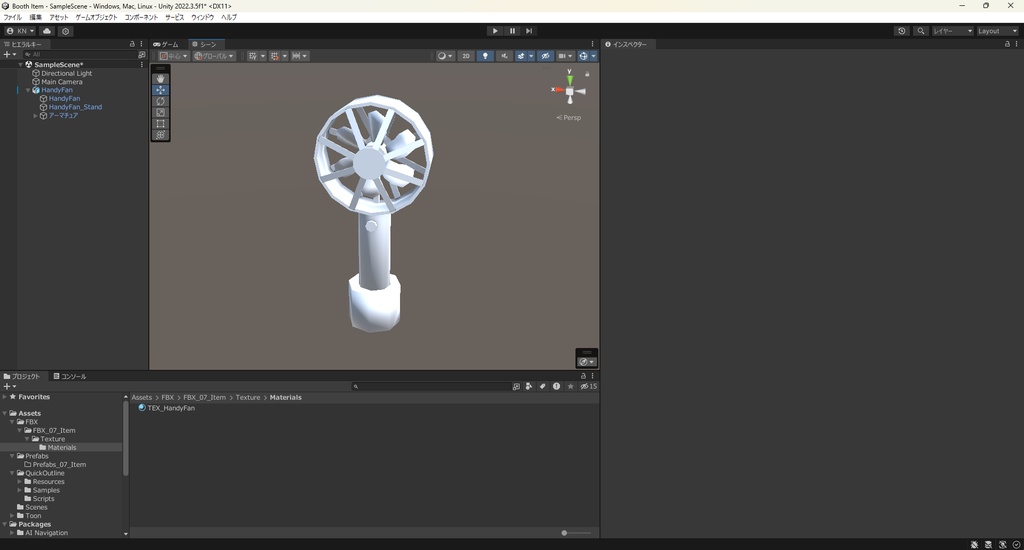Open the SampleScene options kebab menu
1024x550 pixels.
[x=142, y=65]
